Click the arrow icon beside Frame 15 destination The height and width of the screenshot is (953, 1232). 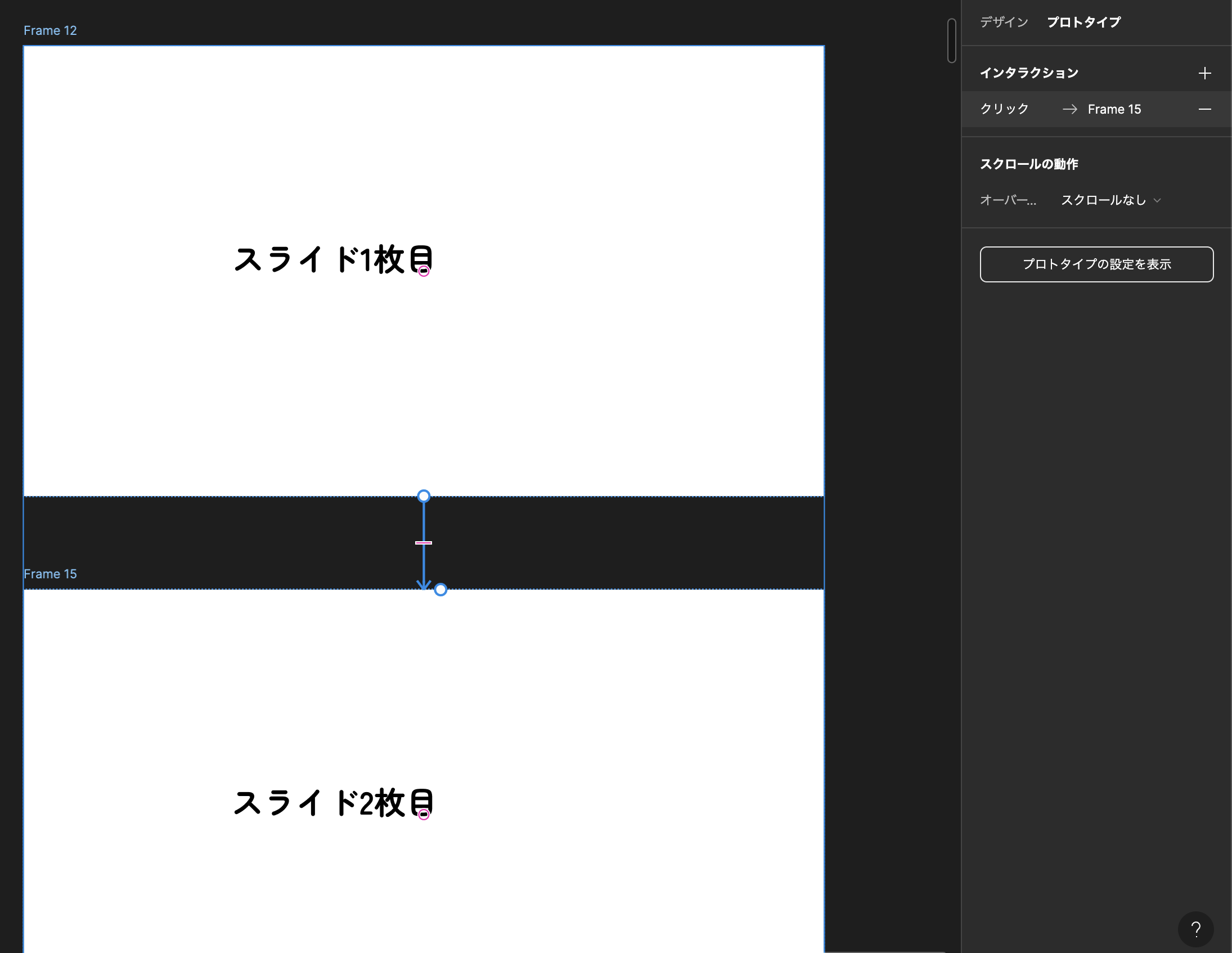[x=1069, y=110]
